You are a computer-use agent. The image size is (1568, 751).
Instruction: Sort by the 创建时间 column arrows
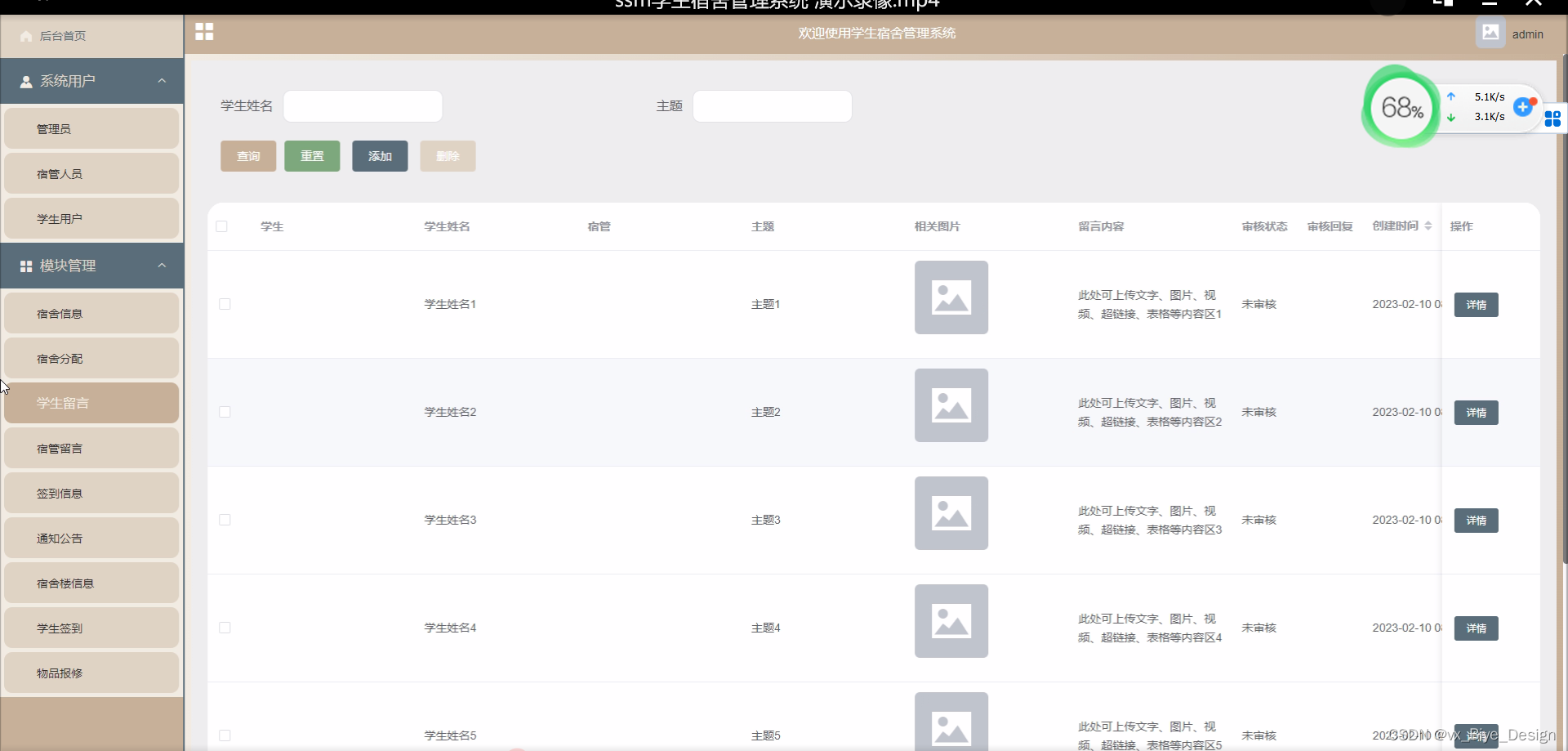(x=1428, y=226)
